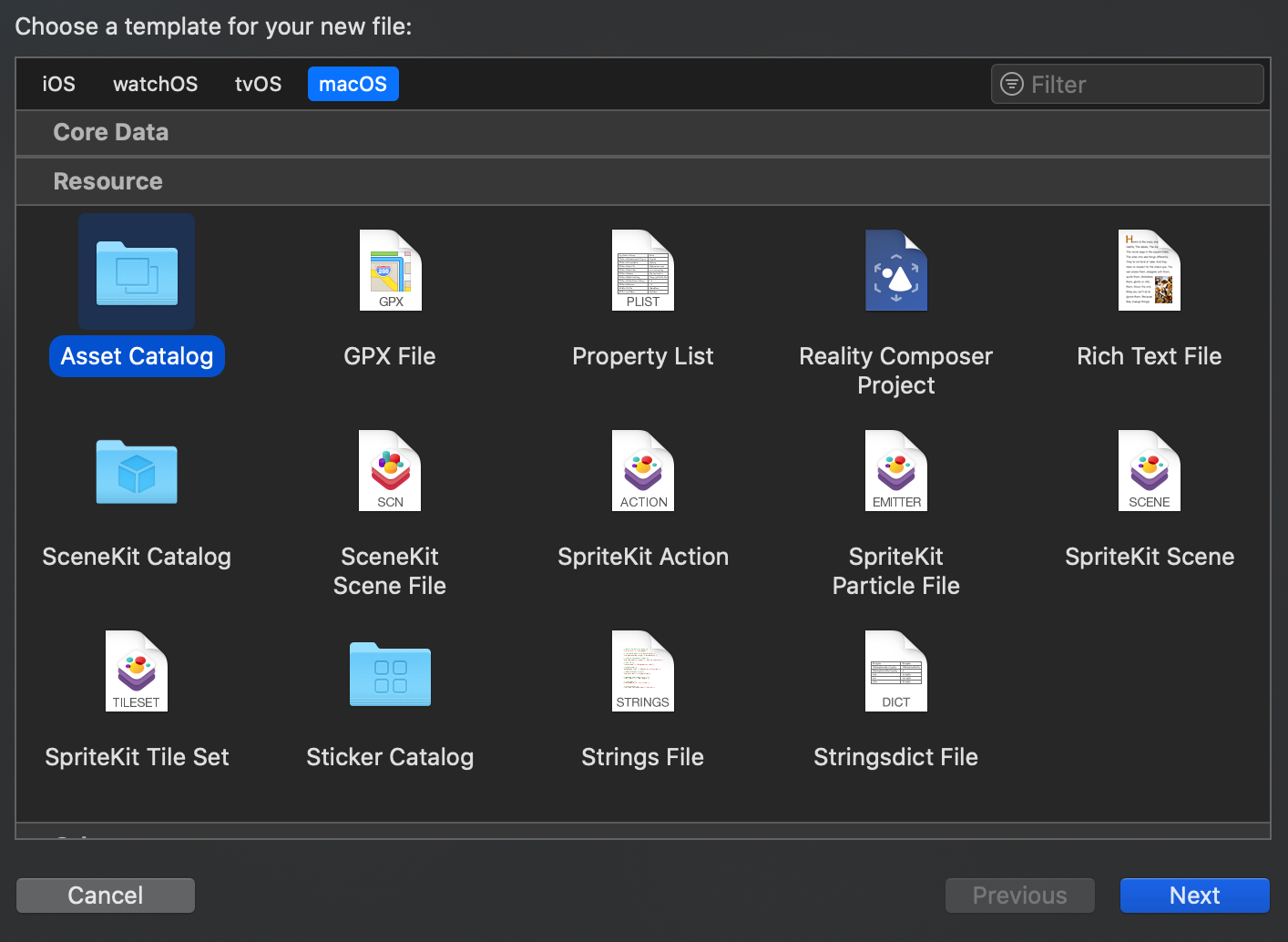Pick the SceneKit Scene File SCN icon
Image resolution: width=1288 pixels, height=942 pixels.
pyautogui.click(x=390, y=470)
